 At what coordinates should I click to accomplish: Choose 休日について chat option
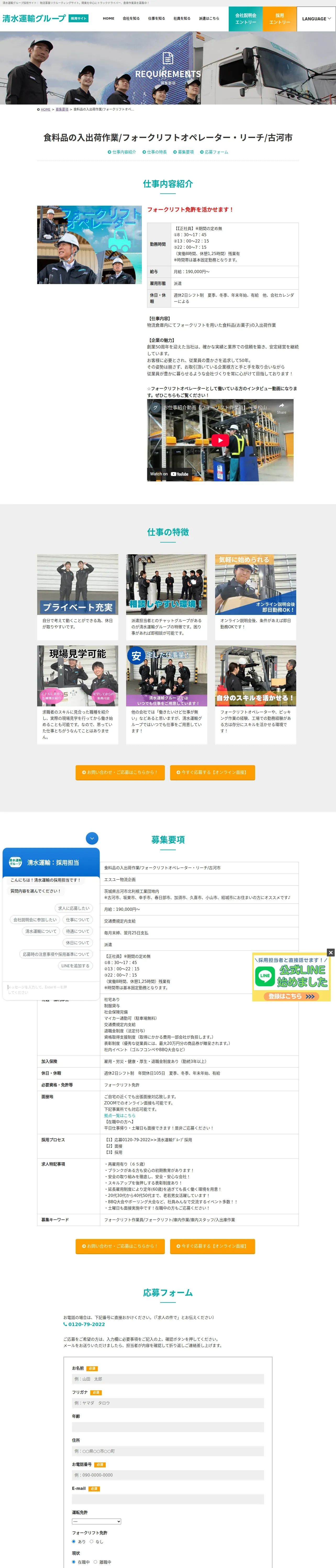(x=77, y=943)
